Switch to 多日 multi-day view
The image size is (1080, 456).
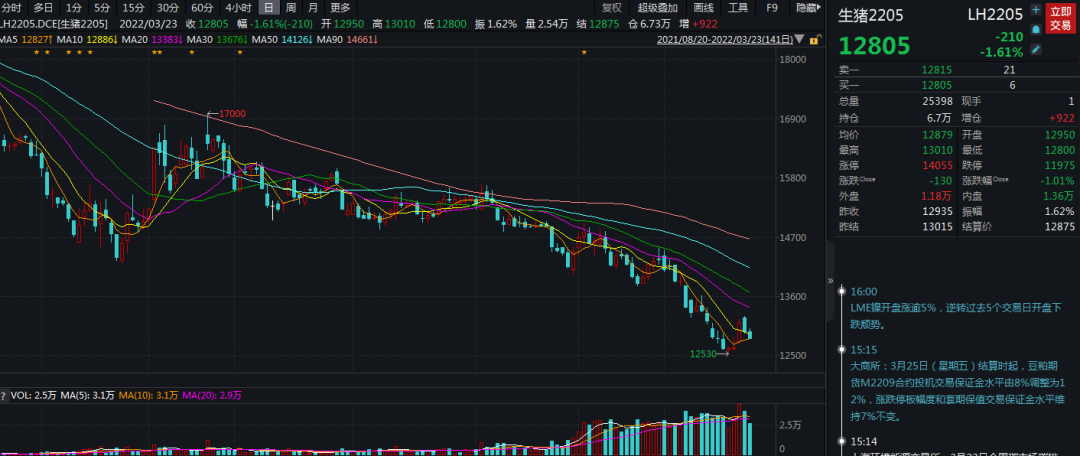click(43, 8)
